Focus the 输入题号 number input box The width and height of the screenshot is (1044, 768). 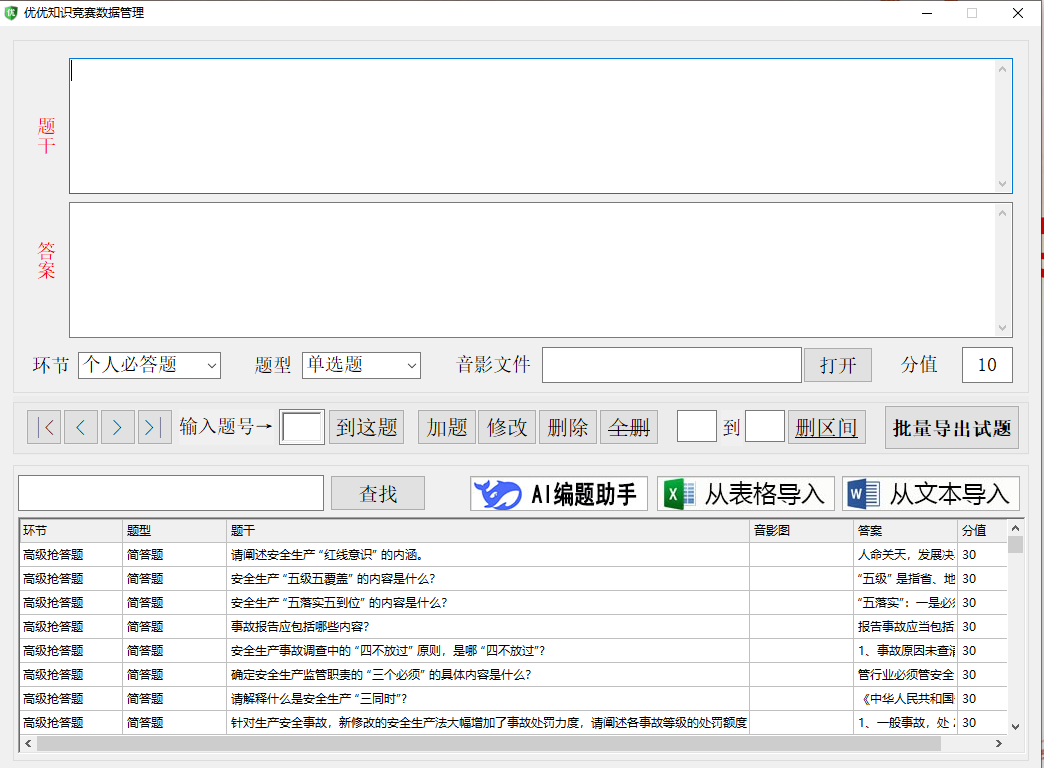point(302,427)
